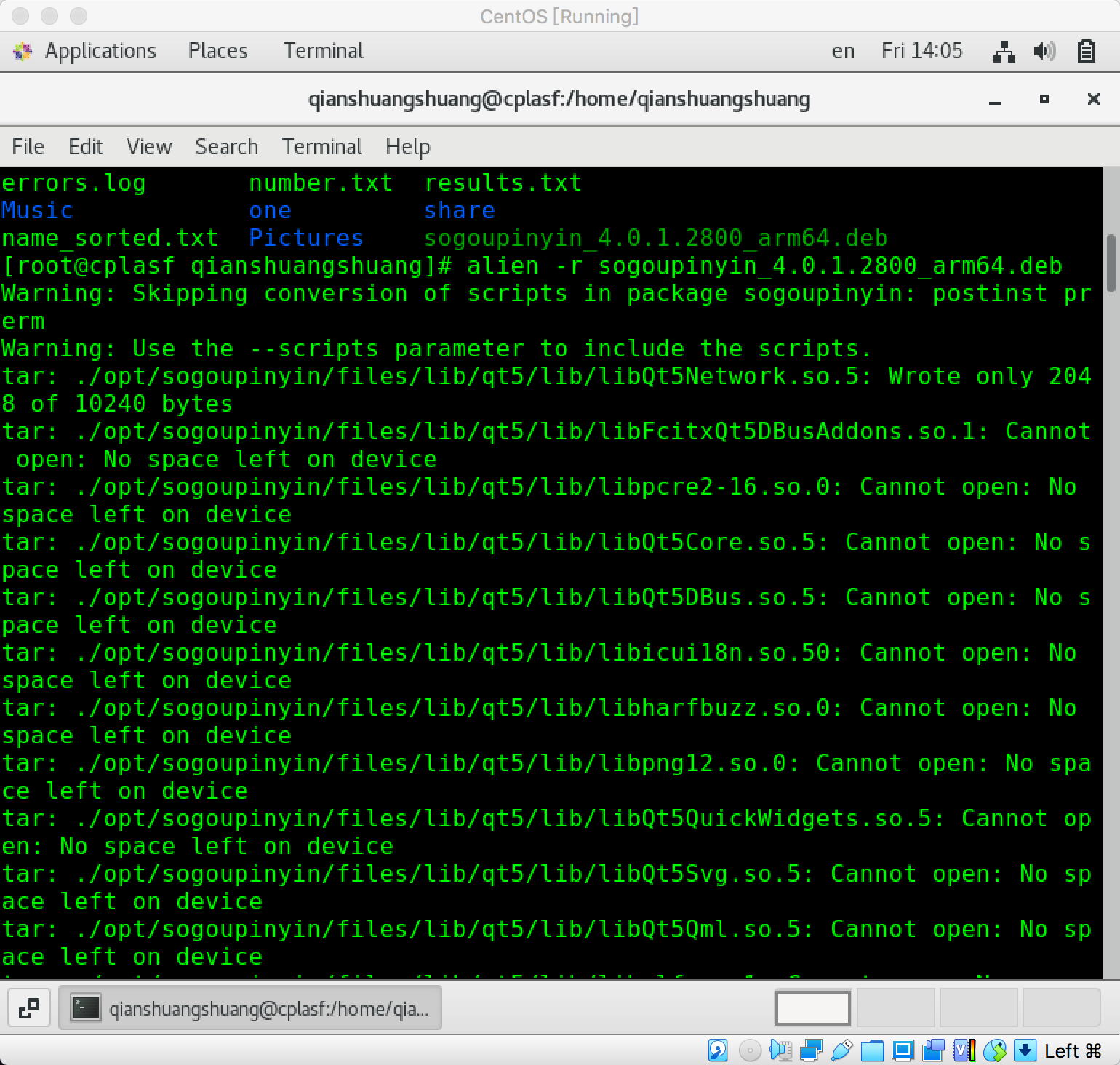Click 'errors.log' in terminal listing
The width and height of the screenshot is (1120, 1065).
pos(73,183)
